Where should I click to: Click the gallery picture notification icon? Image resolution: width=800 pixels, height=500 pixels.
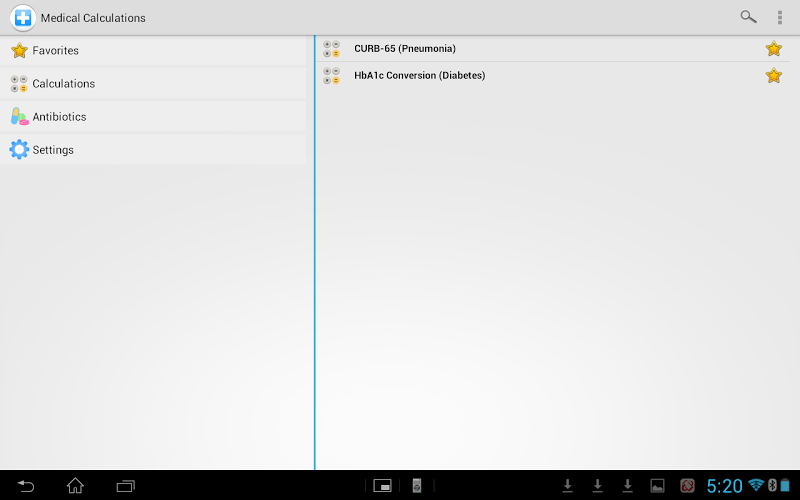pos(657,486)
